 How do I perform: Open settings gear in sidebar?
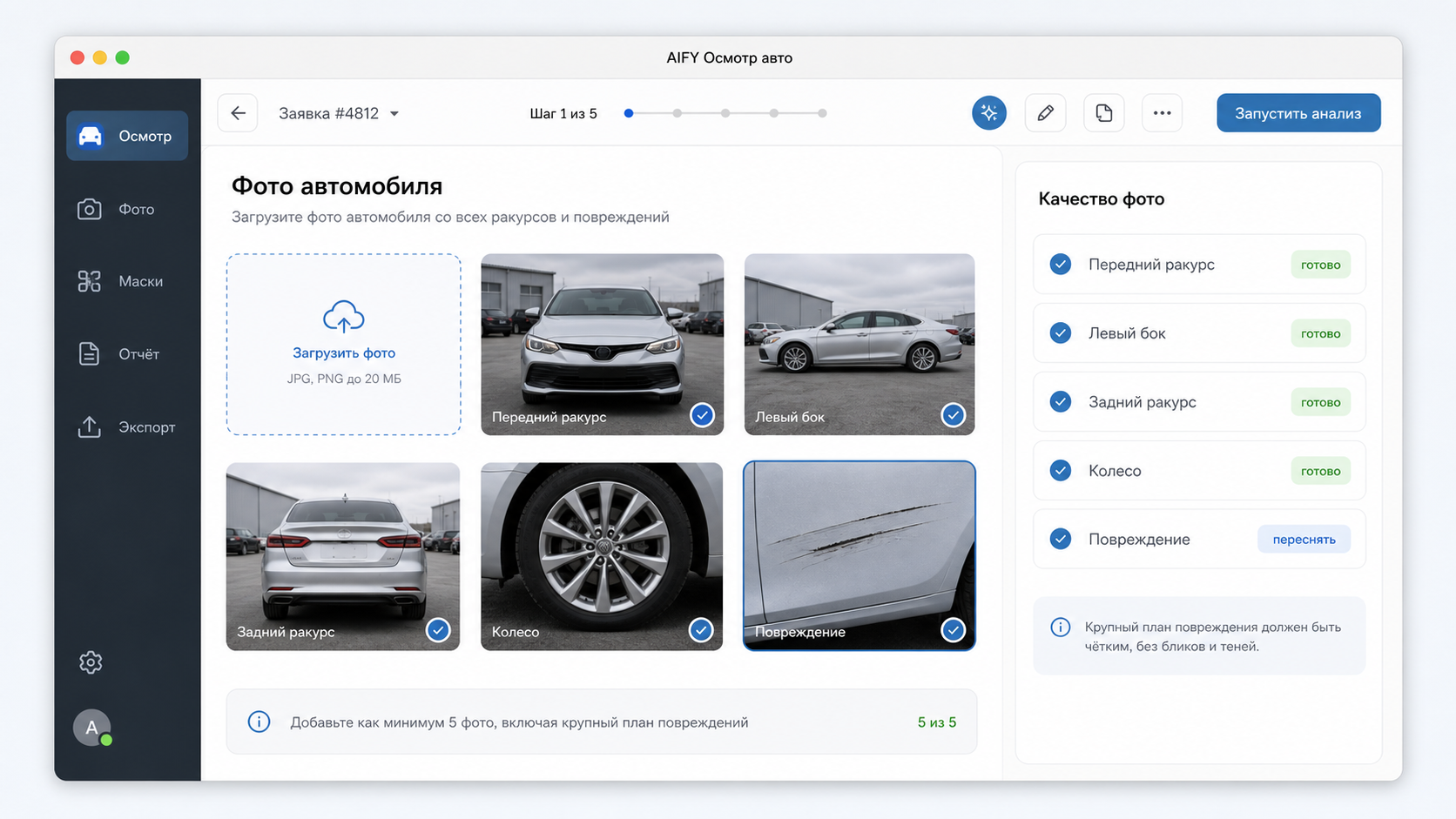(91, 662)
